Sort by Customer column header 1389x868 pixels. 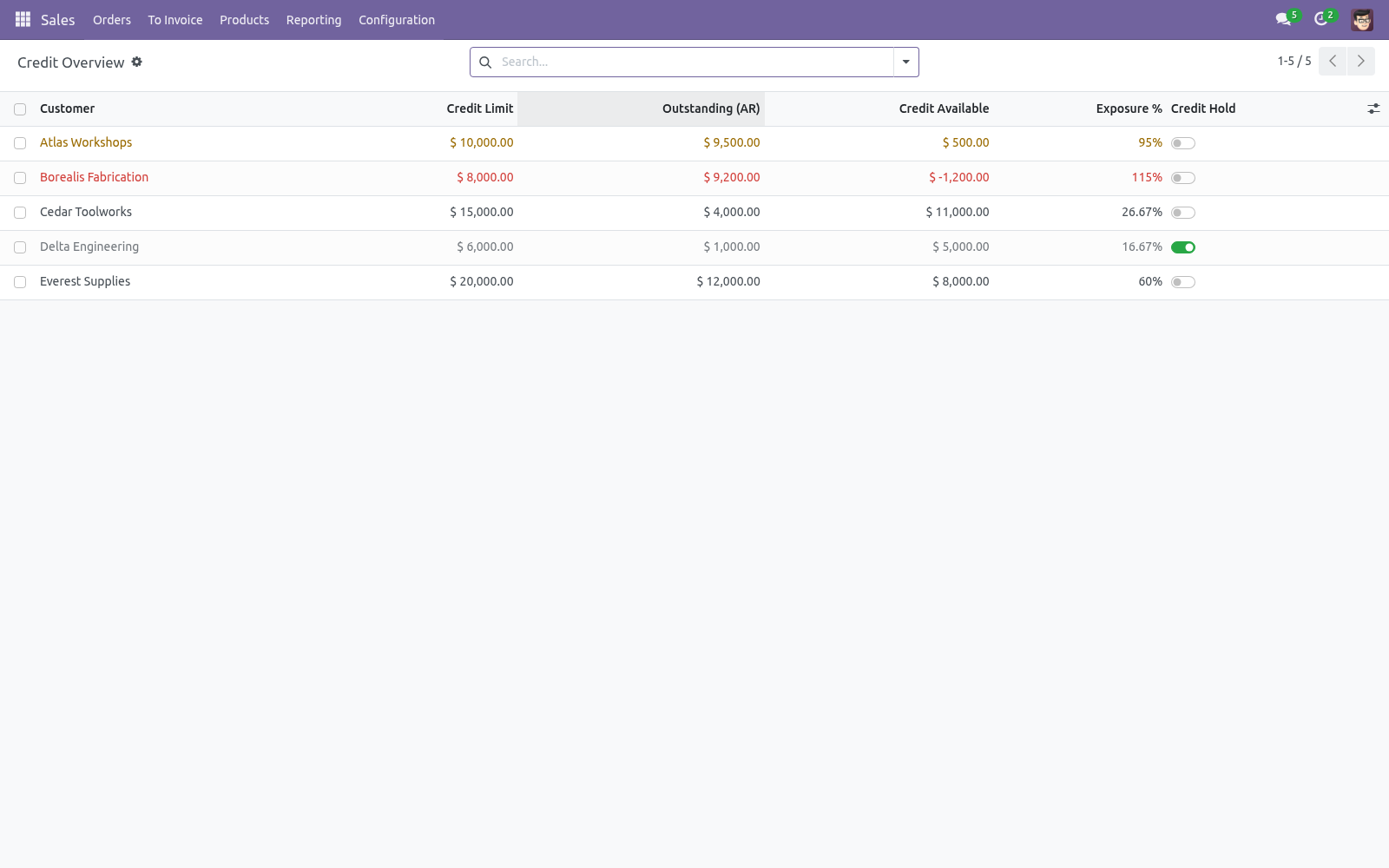[67, 108]
